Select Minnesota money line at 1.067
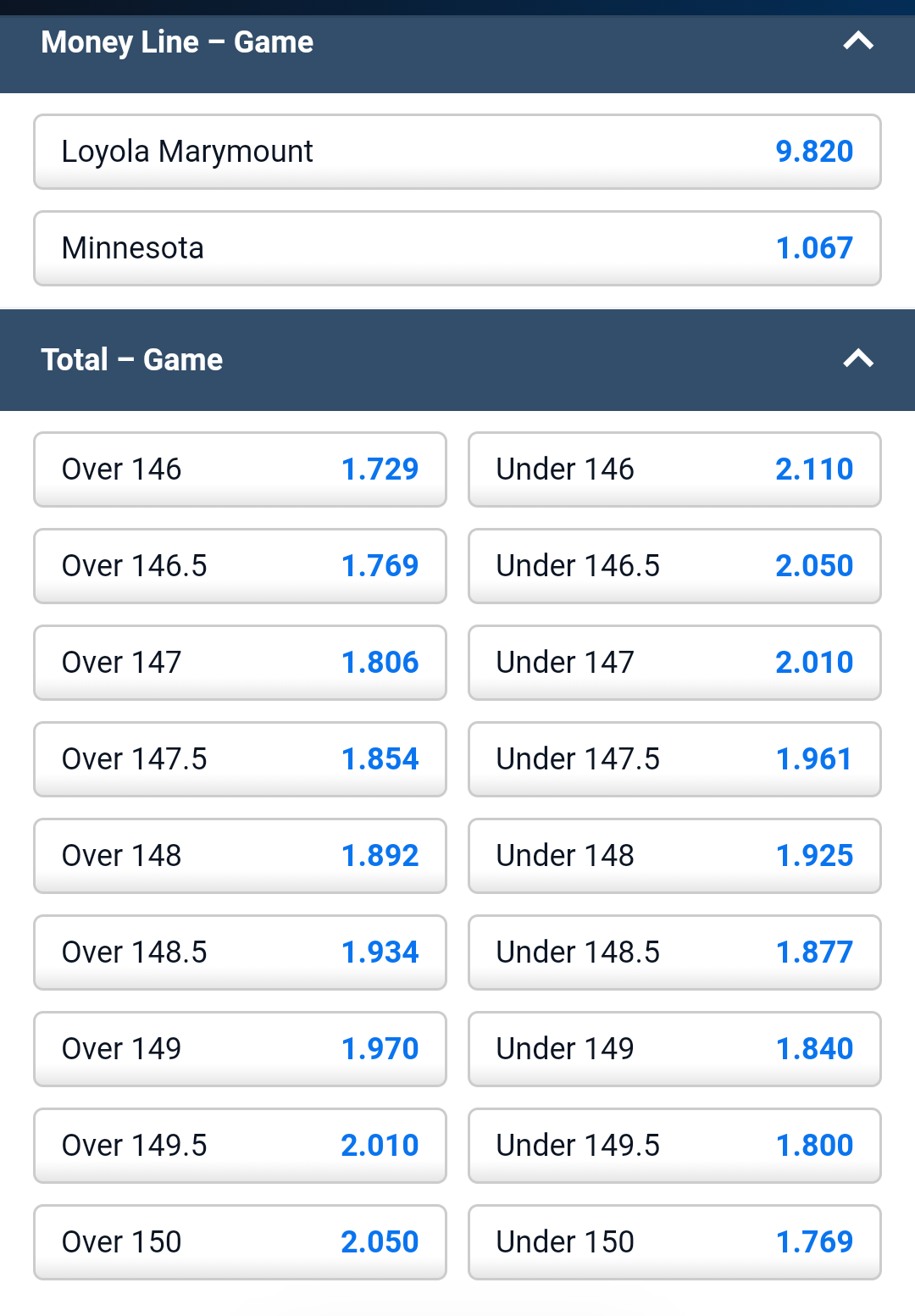This screenshot has height=1316, width=915. tap(457, 248)
